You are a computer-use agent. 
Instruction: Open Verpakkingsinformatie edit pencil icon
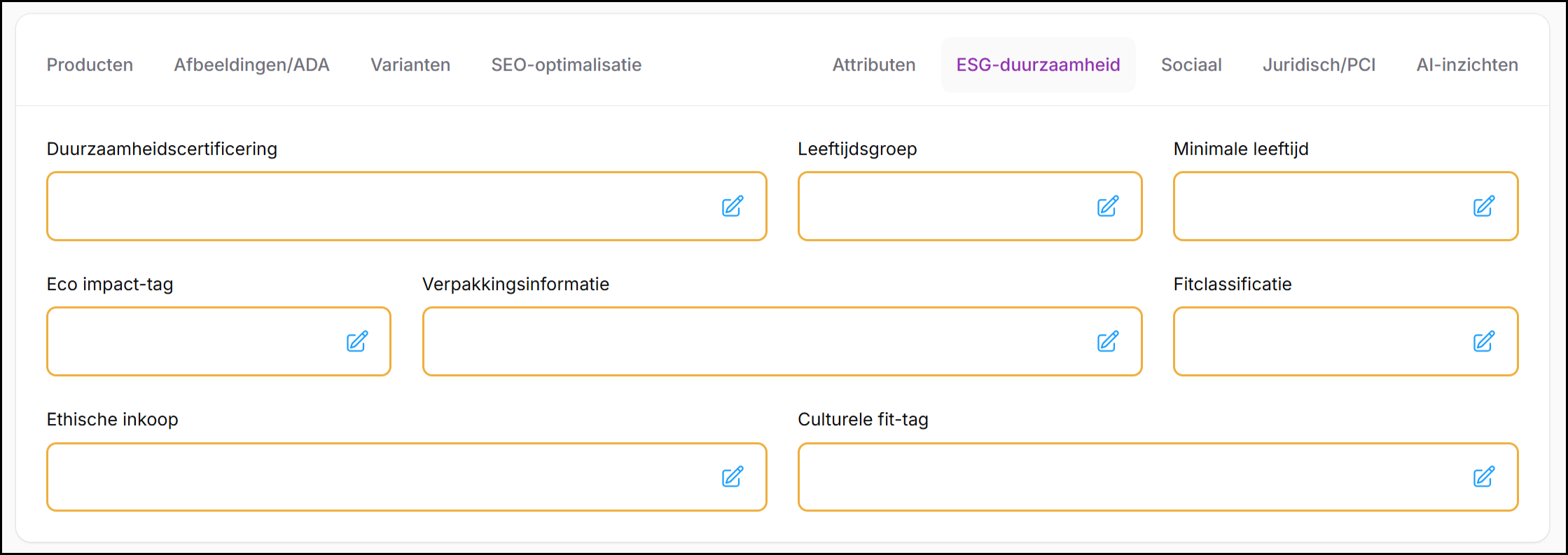(x=1107, y=342)
